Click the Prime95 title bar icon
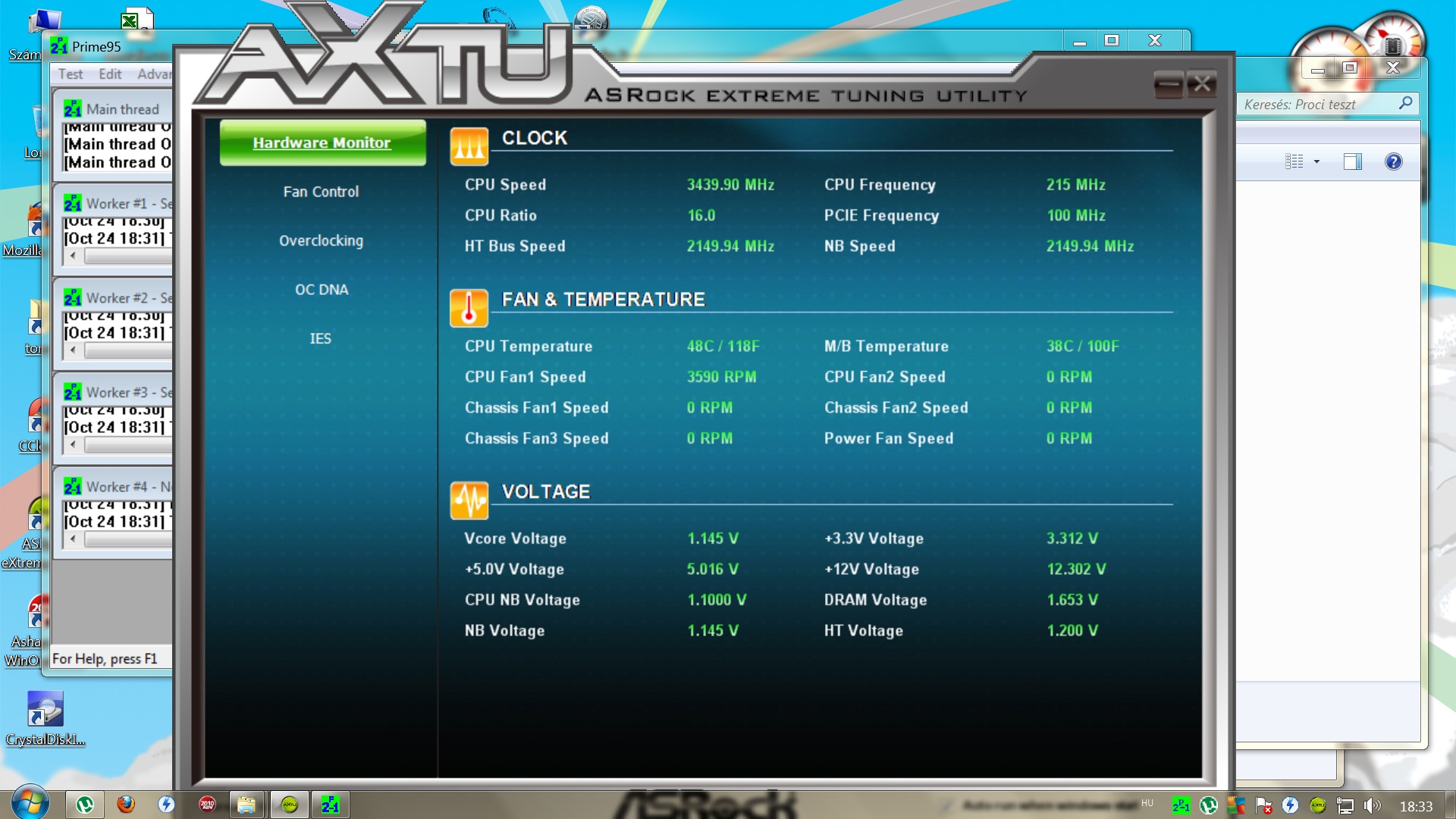The height and width of the screenshot is (819, 1456). coord(59,46)
